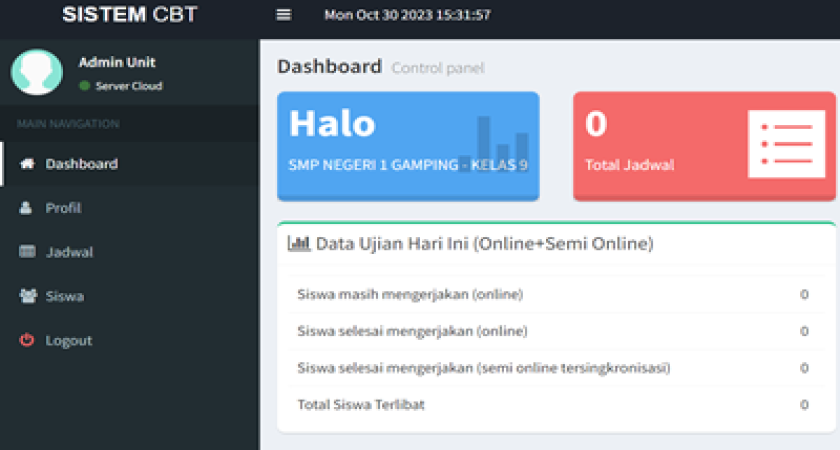Choose Logout in the sidebar
This screenshot has width=840, height=450.
point(68,340)
